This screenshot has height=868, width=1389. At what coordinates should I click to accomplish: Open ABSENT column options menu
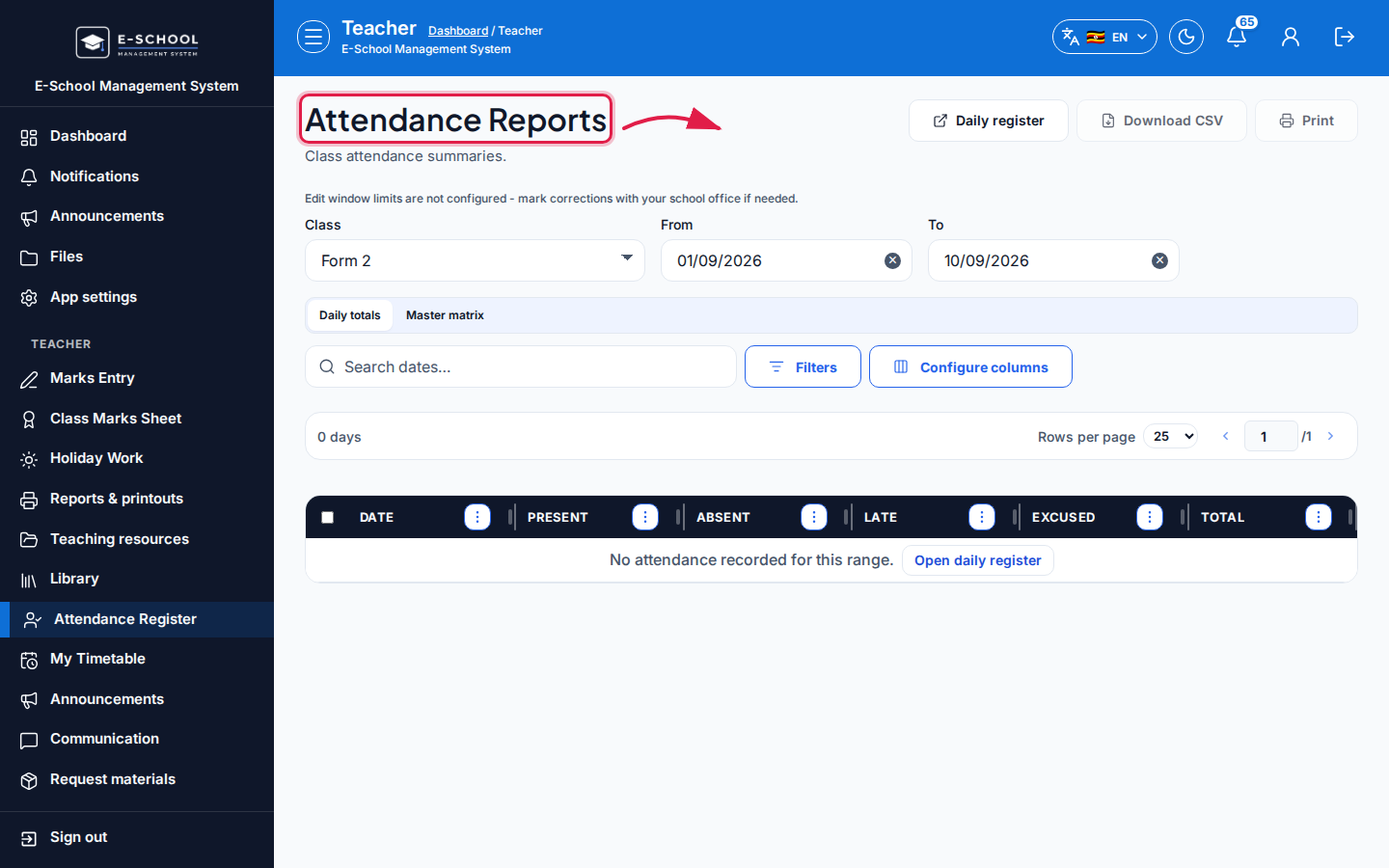pos(814,517)
